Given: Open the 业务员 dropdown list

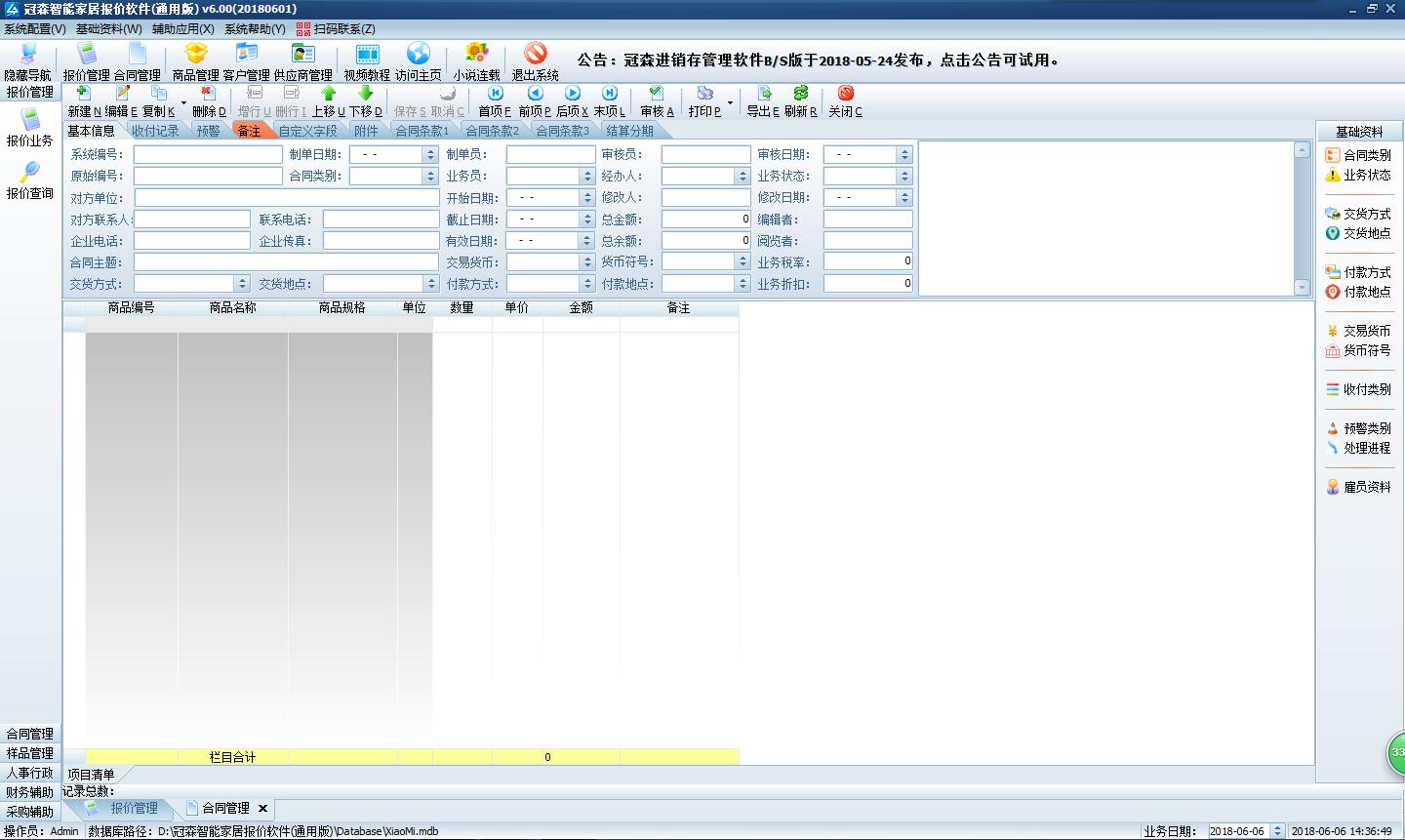Looking at the screenshot, I should pyautogui.click(x=587, y=176).
